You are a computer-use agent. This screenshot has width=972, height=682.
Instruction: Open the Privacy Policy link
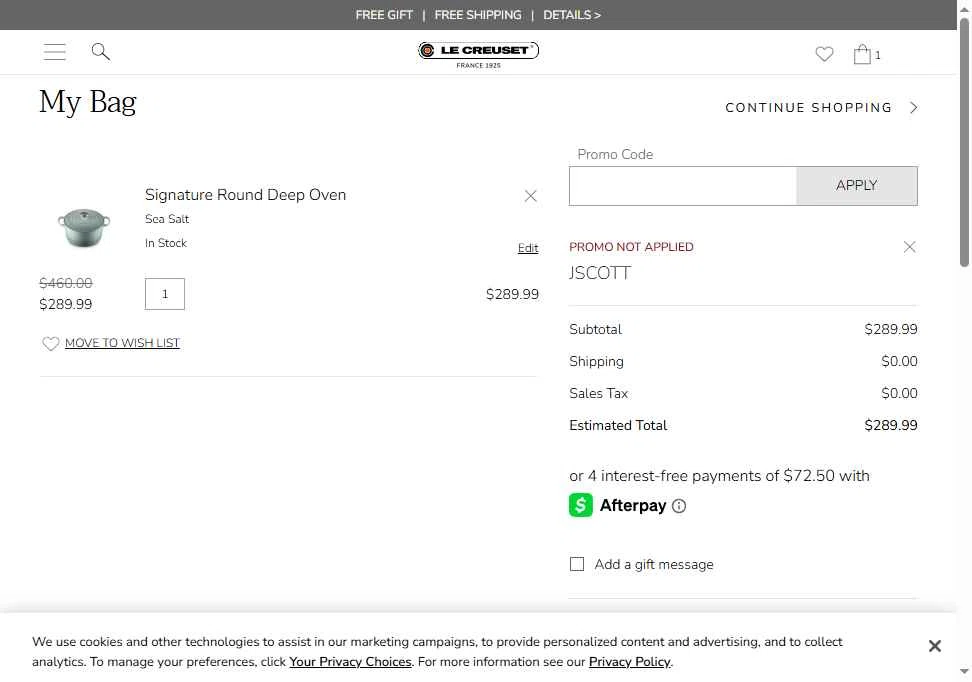(630, 662)
